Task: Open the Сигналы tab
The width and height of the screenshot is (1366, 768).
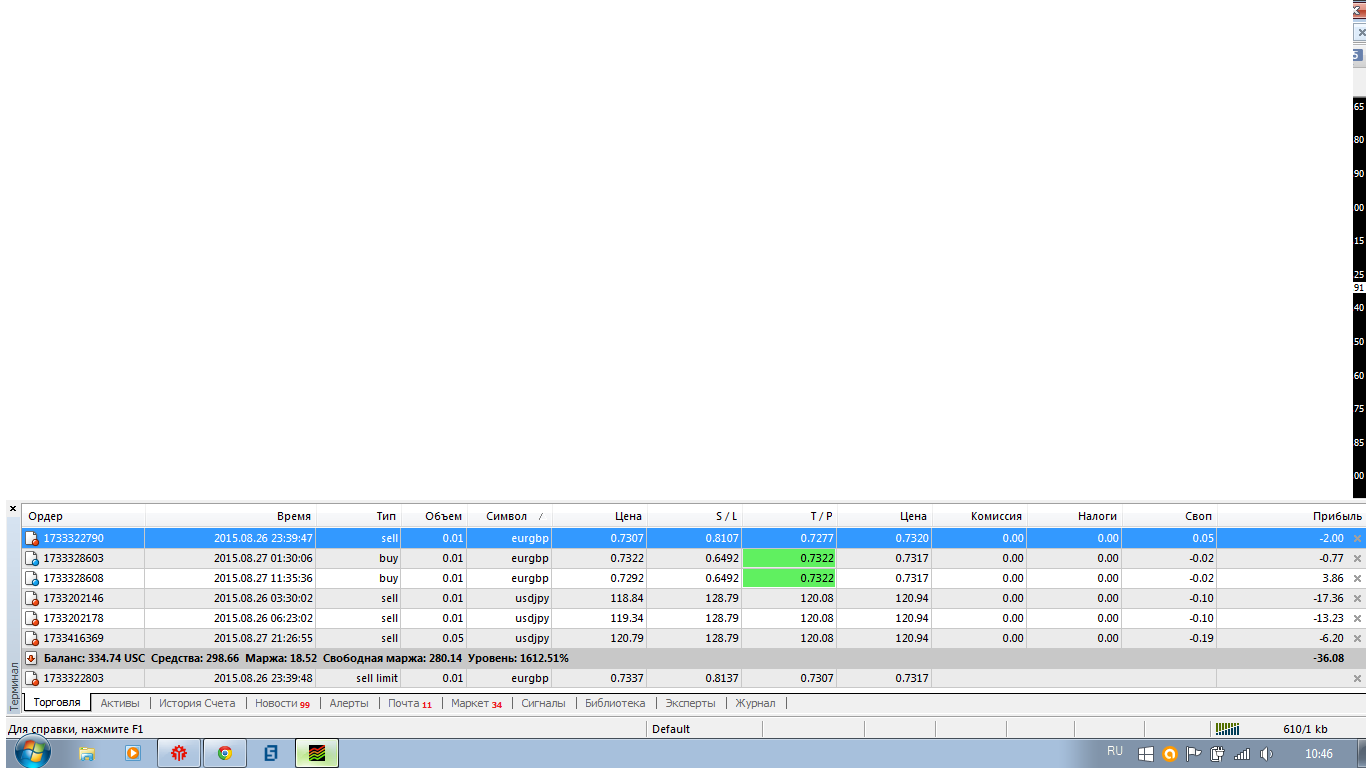Action: 543,703
